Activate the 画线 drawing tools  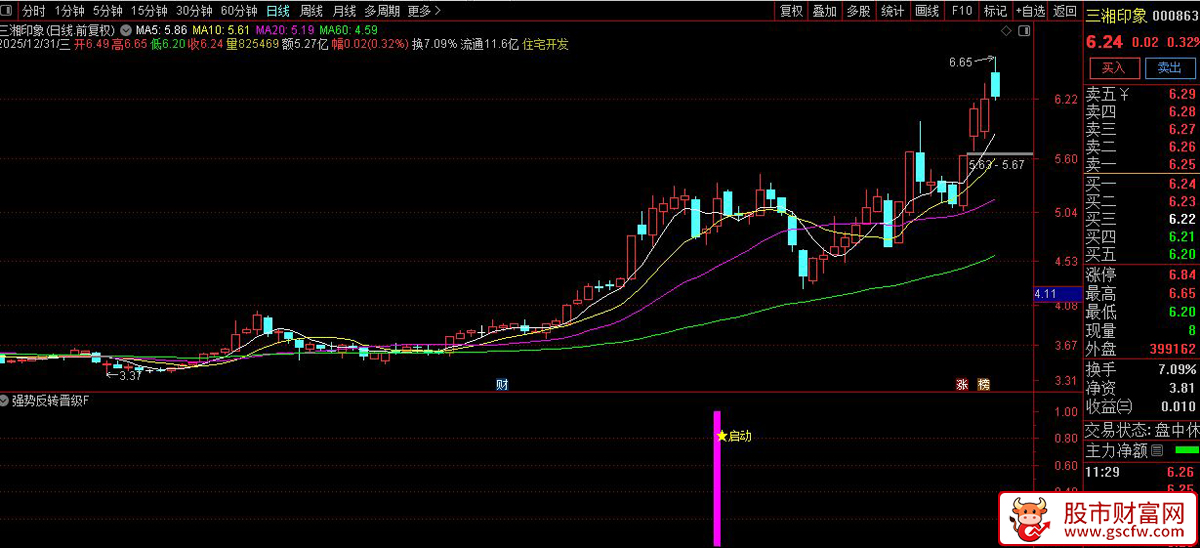927,11
